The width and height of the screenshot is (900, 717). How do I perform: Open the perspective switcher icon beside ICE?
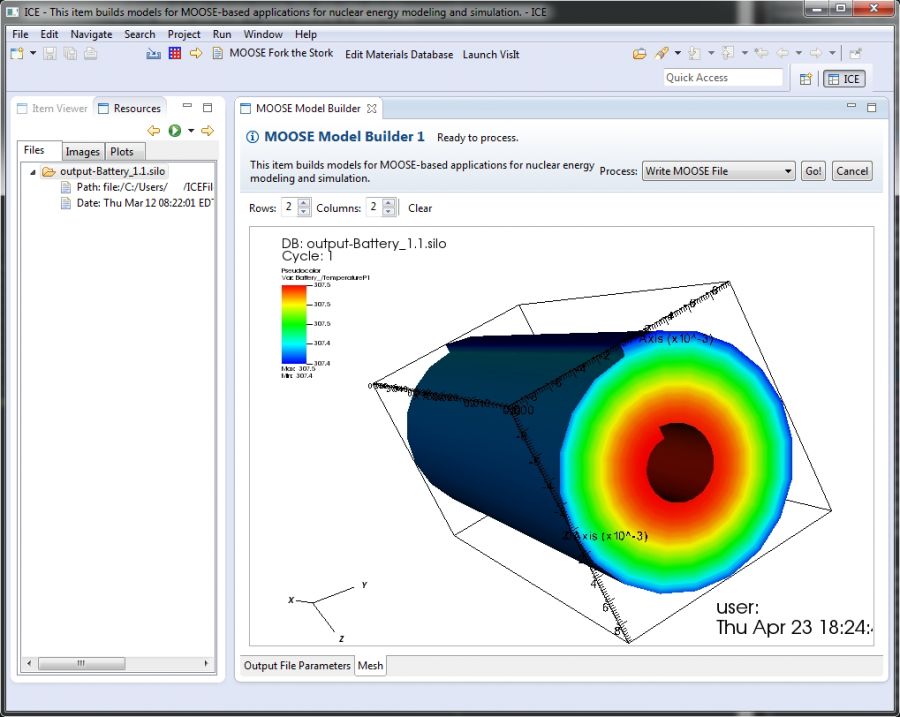805,78
